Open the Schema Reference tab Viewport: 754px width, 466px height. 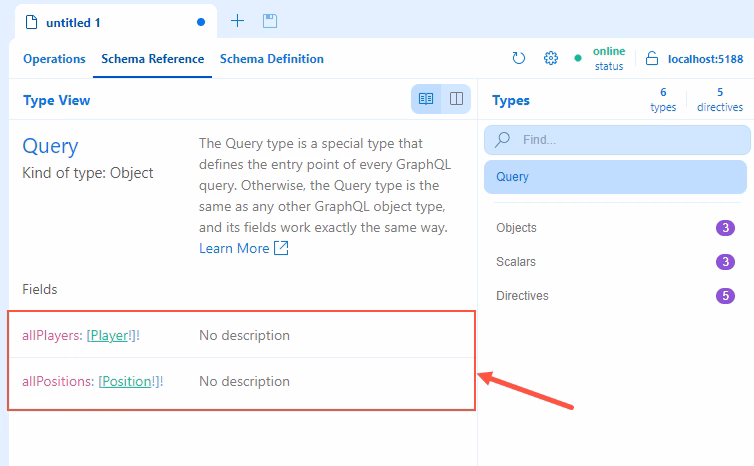pyautogui.click(x=152, y=59)
